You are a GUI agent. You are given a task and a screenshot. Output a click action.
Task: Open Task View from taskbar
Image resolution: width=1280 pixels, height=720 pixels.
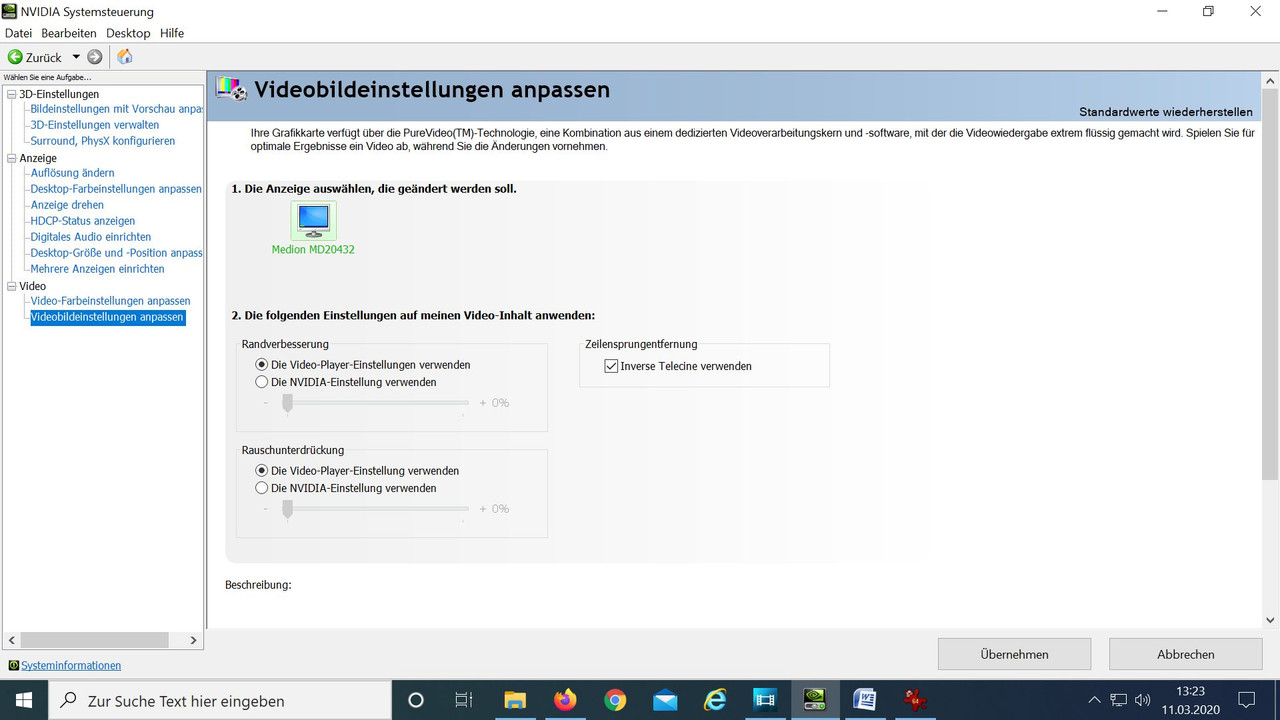click(x=464, y=700)
